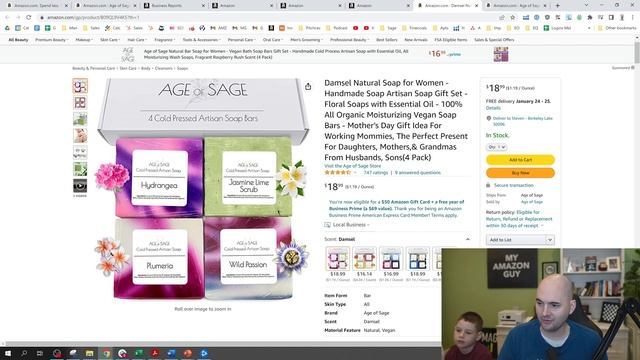The height and width of the screenshot is (360, 640).
Task: Bookmark this page with the star icon
Action: (x=513, y=18)
